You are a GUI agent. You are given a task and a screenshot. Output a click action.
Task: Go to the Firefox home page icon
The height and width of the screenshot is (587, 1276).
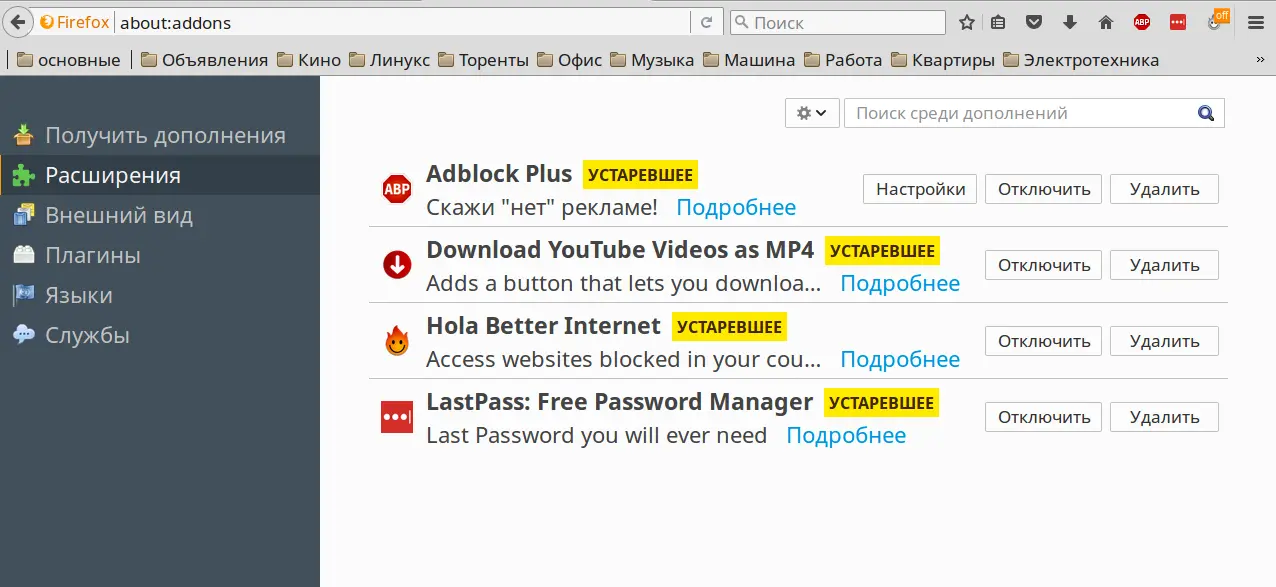pyautogui.click(x=1106, y=22)
